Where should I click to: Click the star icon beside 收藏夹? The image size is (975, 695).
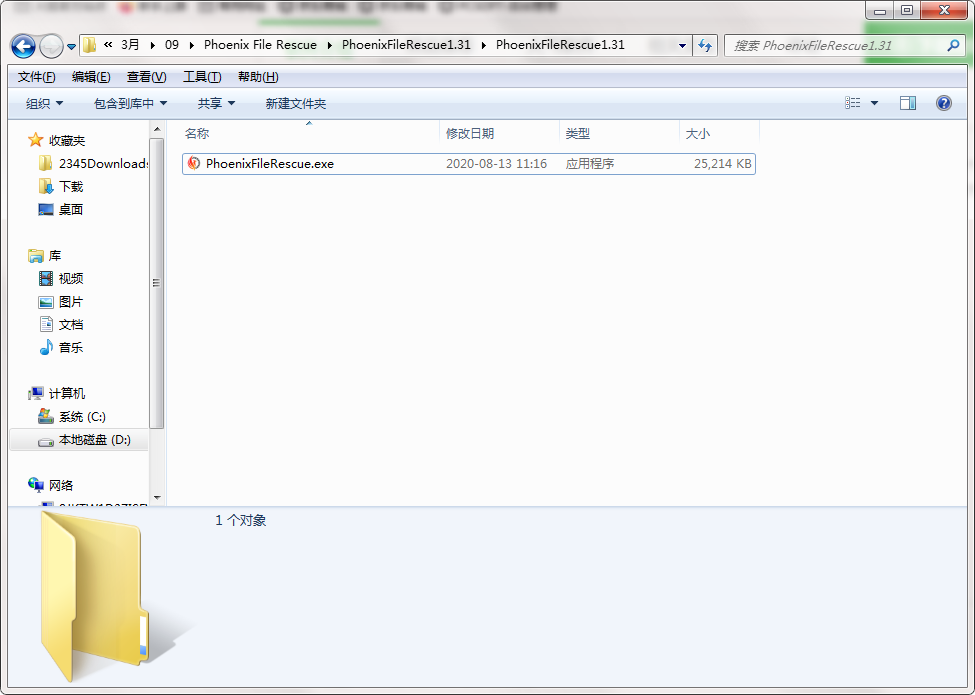point(35,140)
